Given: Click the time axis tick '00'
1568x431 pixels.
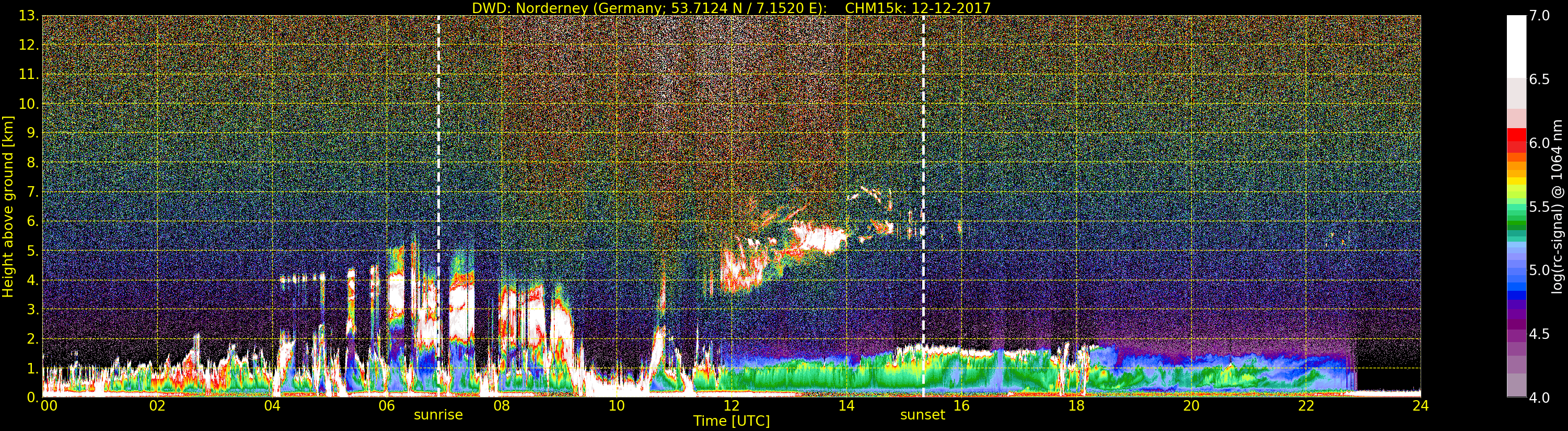Looking at the screenshot, I should [x=49, y=406].
